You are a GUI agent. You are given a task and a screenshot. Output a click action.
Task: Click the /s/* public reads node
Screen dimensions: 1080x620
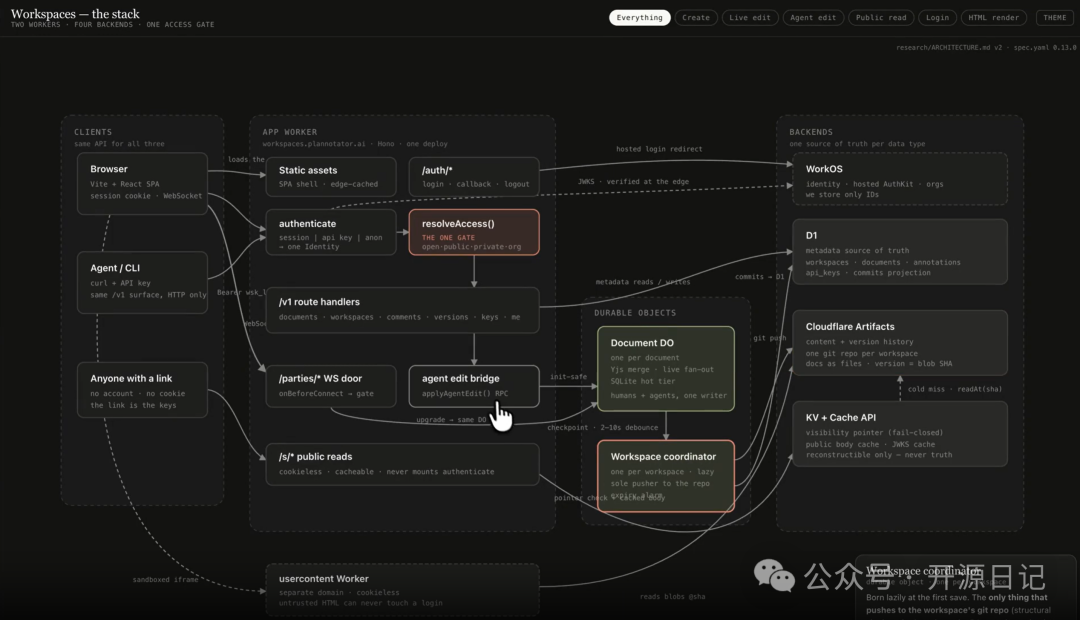402,464
